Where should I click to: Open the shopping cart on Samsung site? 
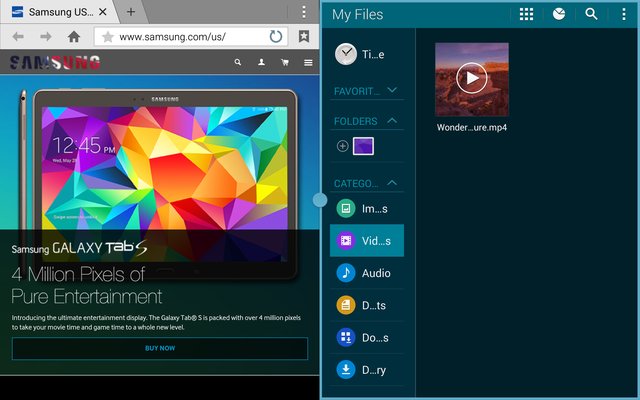[x=285, y=62]
